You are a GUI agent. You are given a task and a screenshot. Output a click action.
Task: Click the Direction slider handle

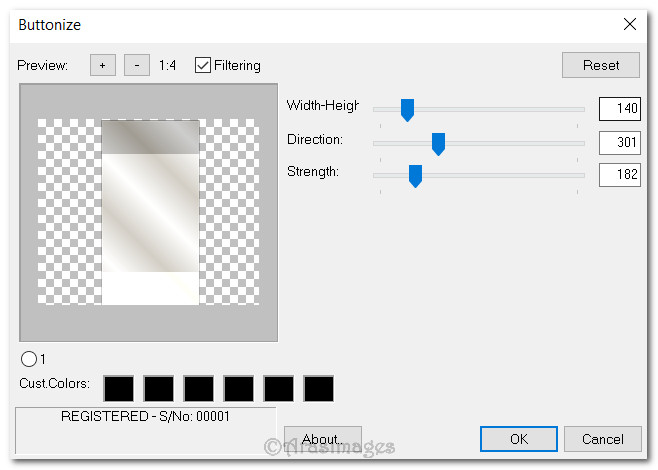tap(438, 143)
